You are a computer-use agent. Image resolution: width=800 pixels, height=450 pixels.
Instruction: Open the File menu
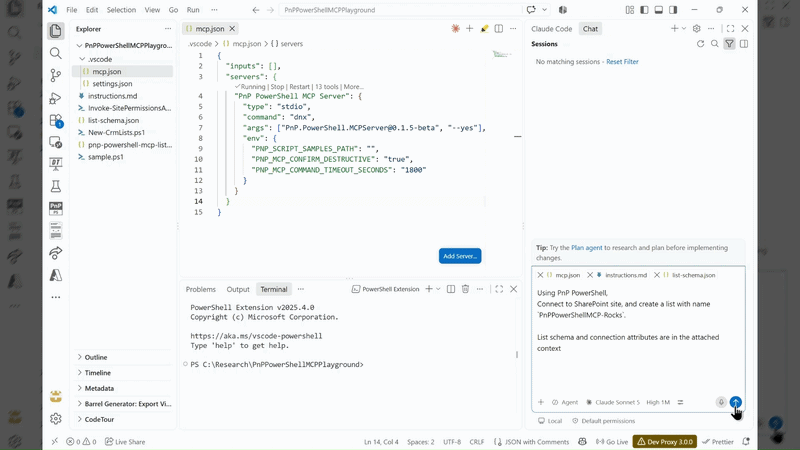pyautogui.click(x=72, y=10)
